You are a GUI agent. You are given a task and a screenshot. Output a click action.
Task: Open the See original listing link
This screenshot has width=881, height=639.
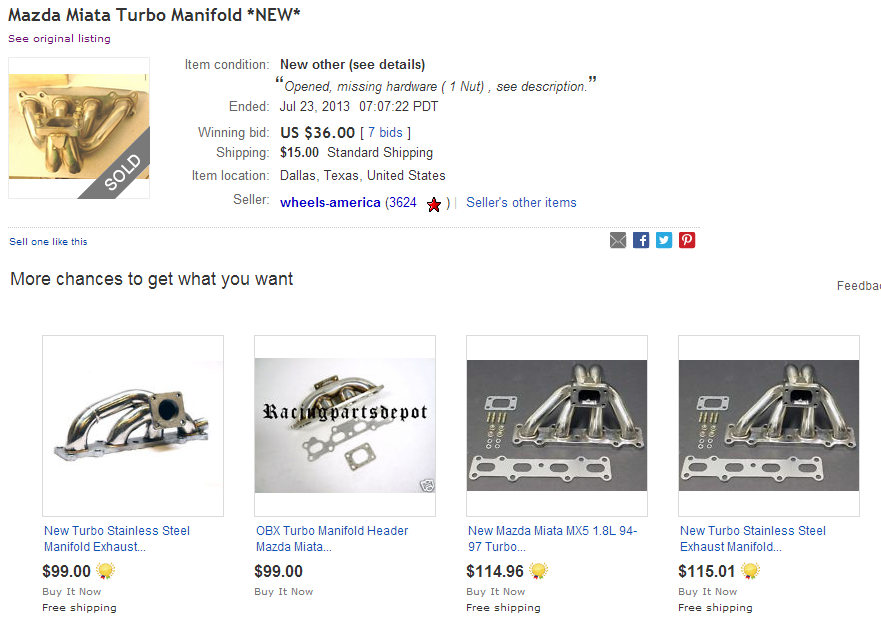click(59, 39)
